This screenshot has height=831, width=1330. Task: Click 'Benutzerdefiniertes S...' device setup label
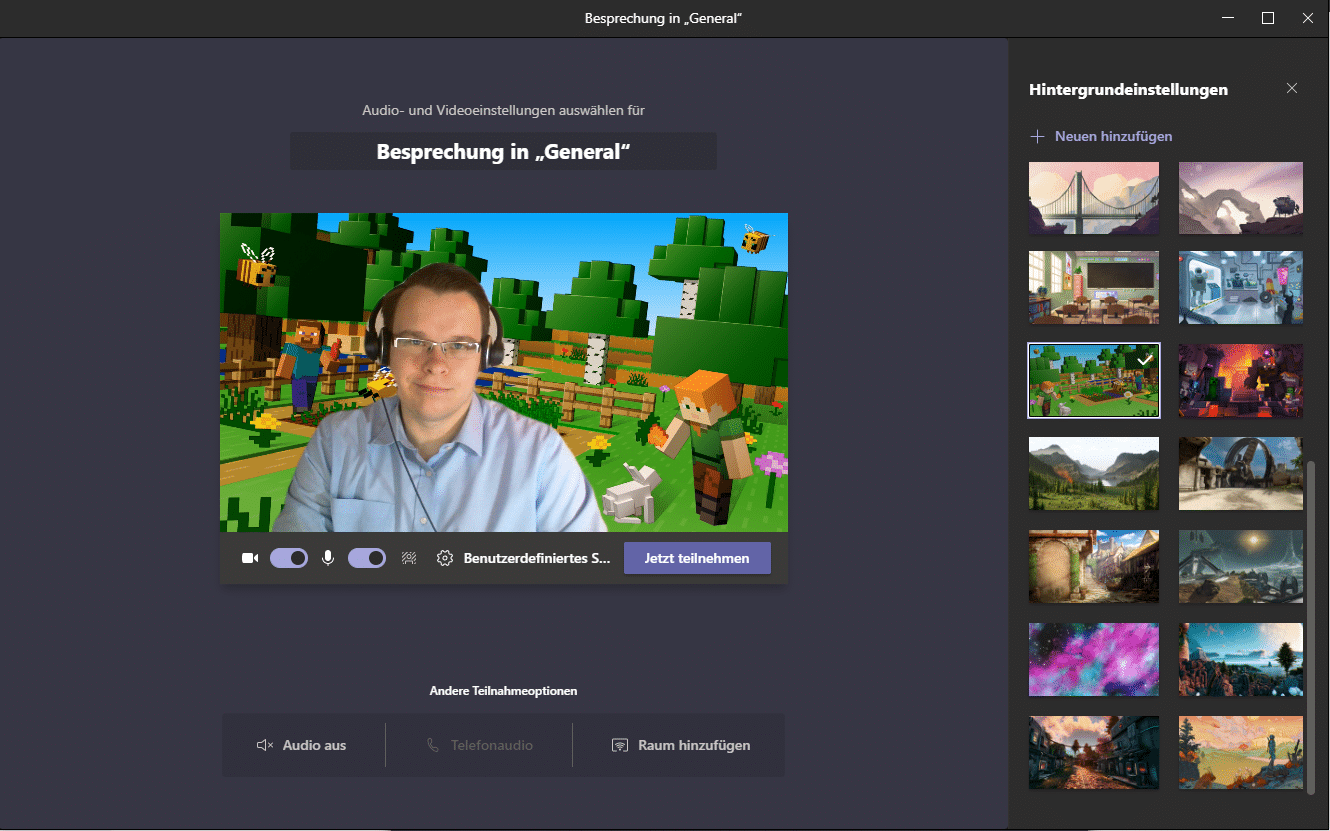[537, 558]
